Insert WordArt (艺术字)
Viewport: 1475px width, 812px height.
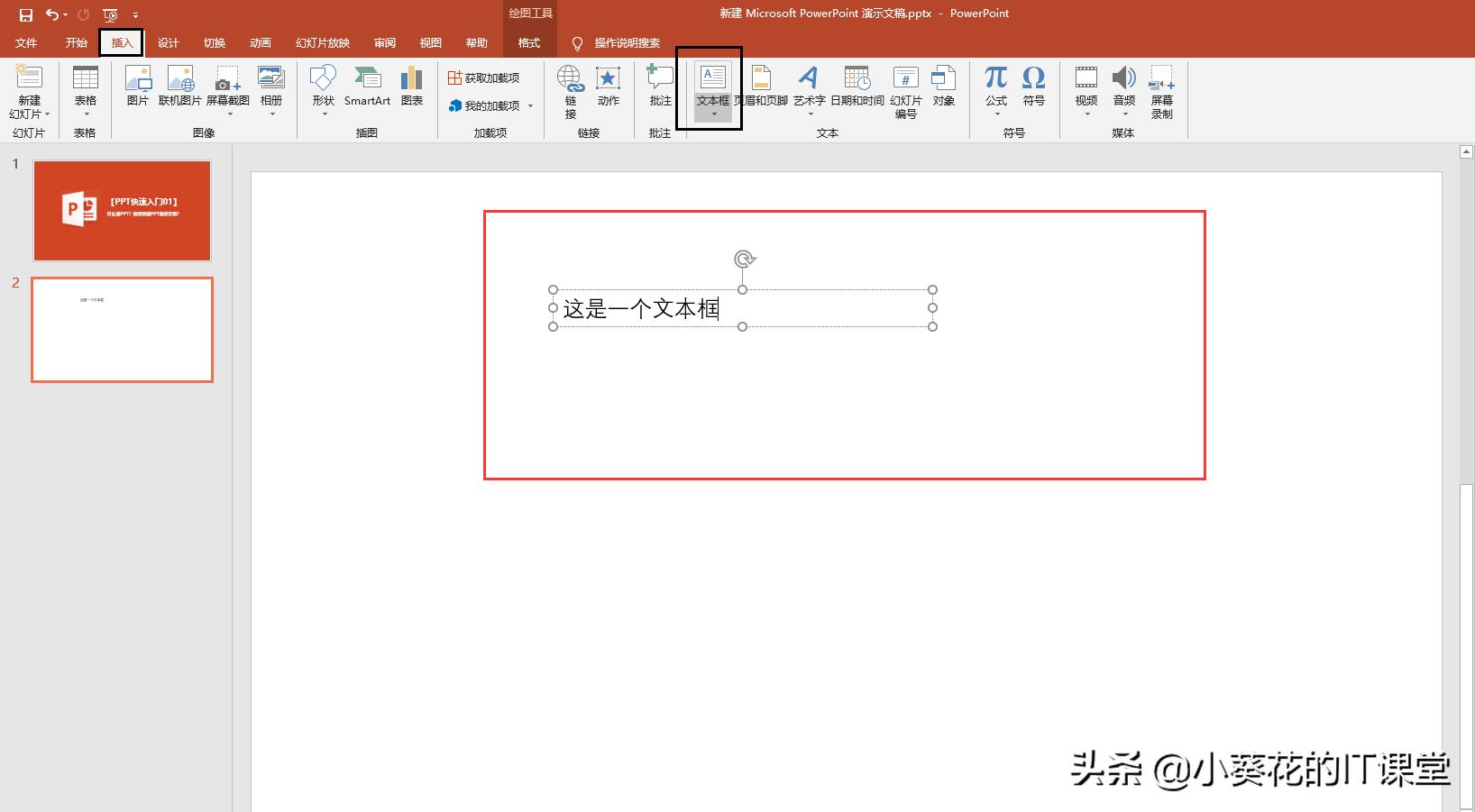809,90
